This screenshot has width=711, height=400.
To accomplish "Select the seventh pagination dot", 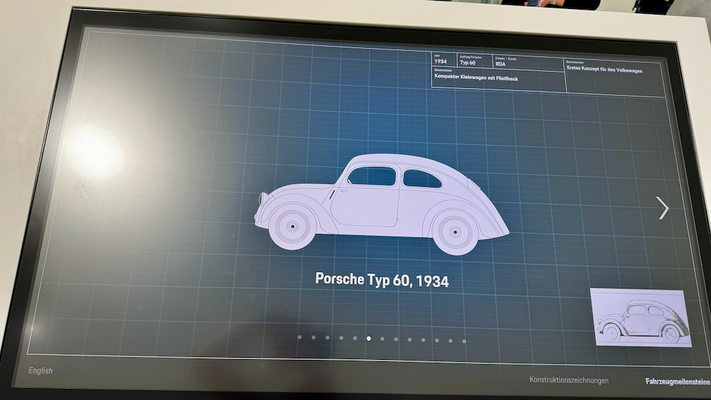I will tap(382, 339).
